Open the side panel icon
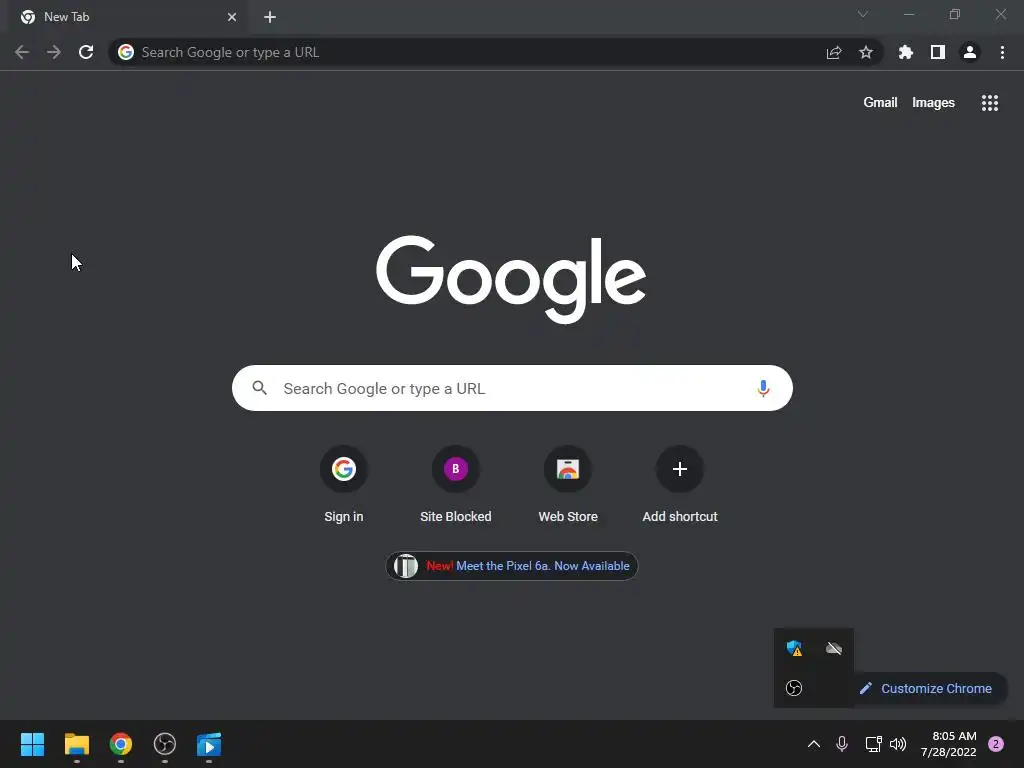Viewport: 1024px width, 768px height. coord(938,52)
